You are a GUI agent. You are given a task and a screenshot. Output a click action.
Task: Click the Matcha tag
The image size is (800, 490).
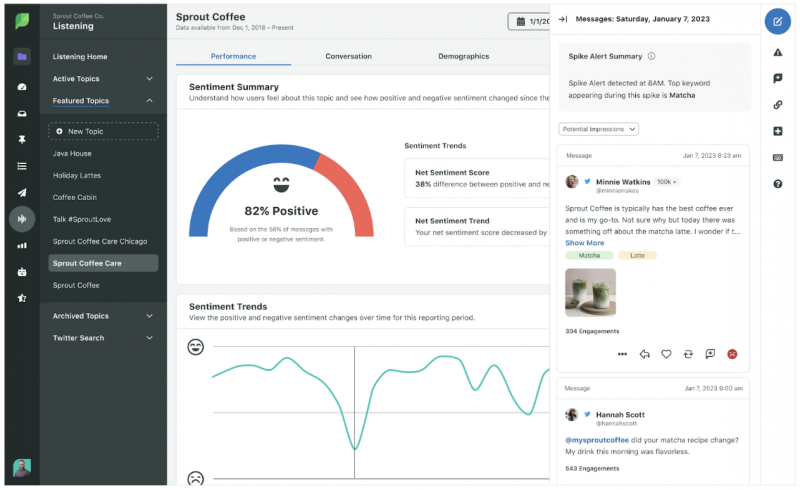(589, 255)
